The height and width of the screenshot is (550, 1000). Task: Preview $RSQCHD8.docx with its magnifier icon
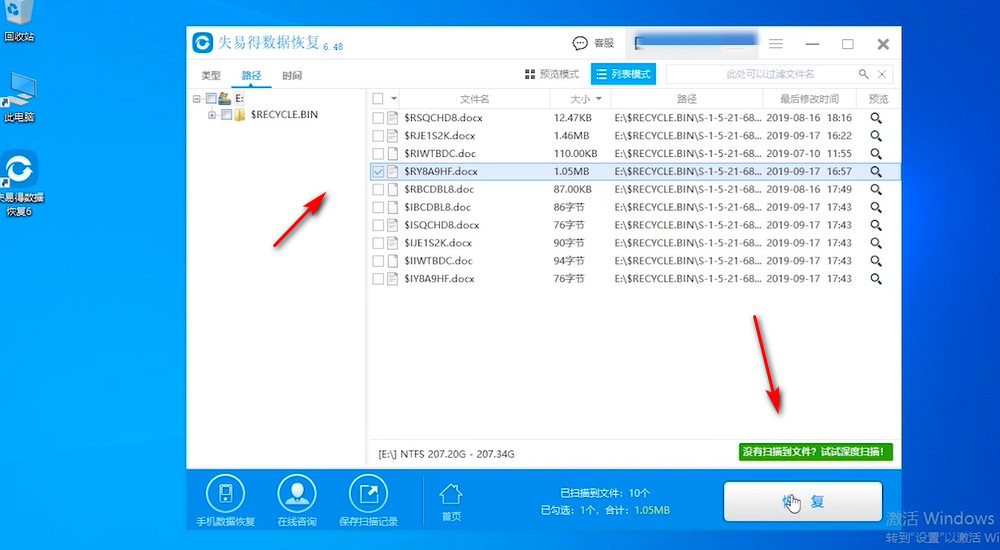tap(876, 118)
